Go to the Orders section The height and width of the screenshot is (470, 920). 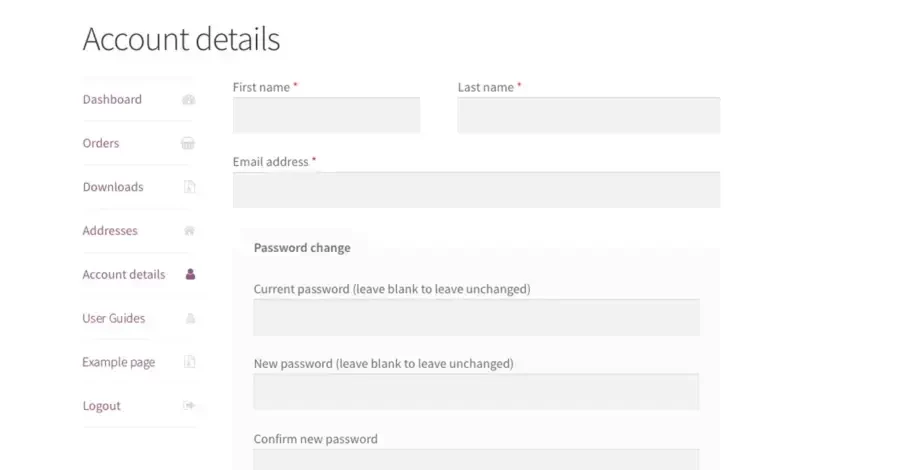point(101,143)
